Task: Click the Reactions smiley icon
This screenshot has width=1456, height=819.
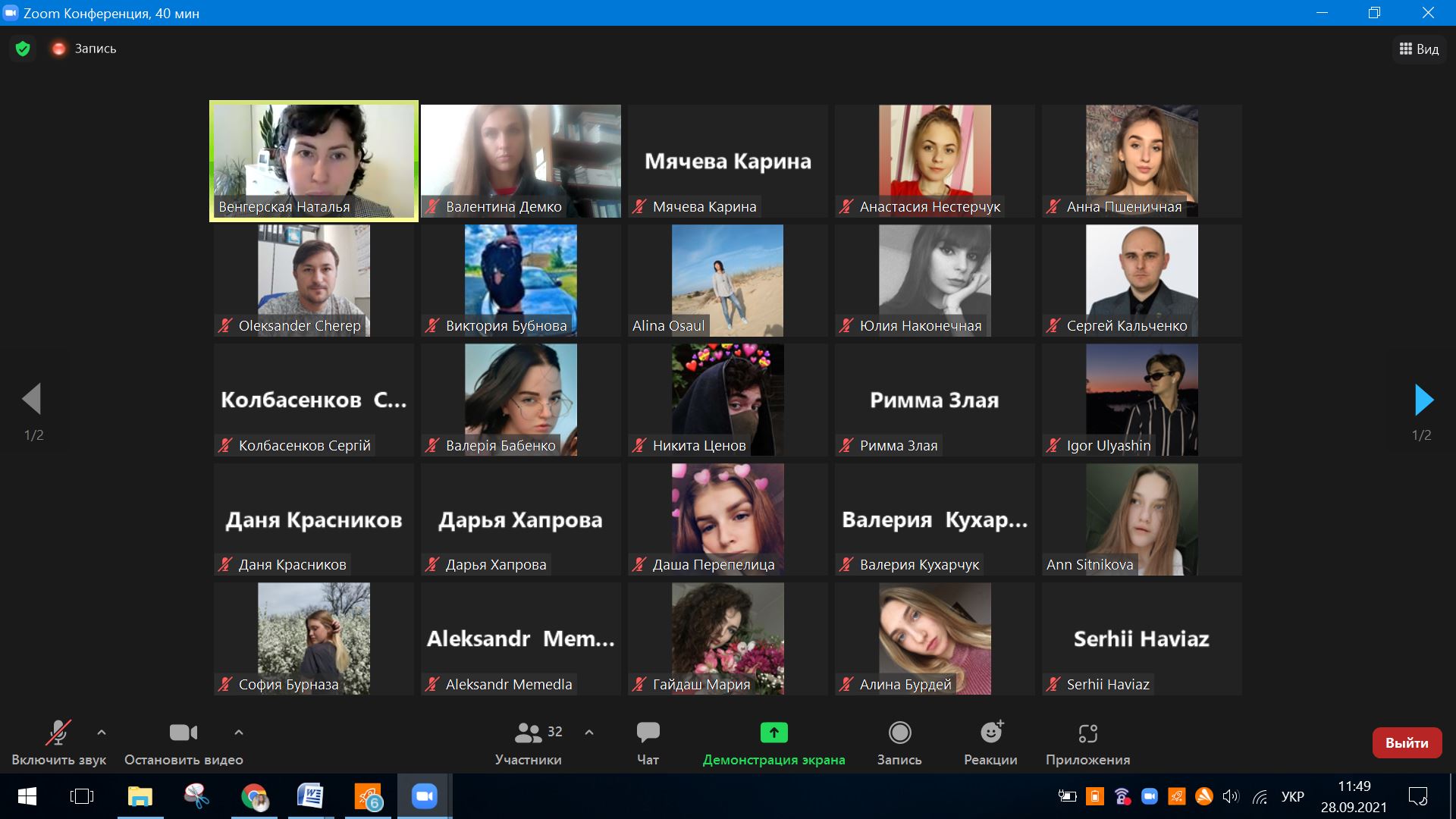Action: pyautogui.click(x=990, y=733)
